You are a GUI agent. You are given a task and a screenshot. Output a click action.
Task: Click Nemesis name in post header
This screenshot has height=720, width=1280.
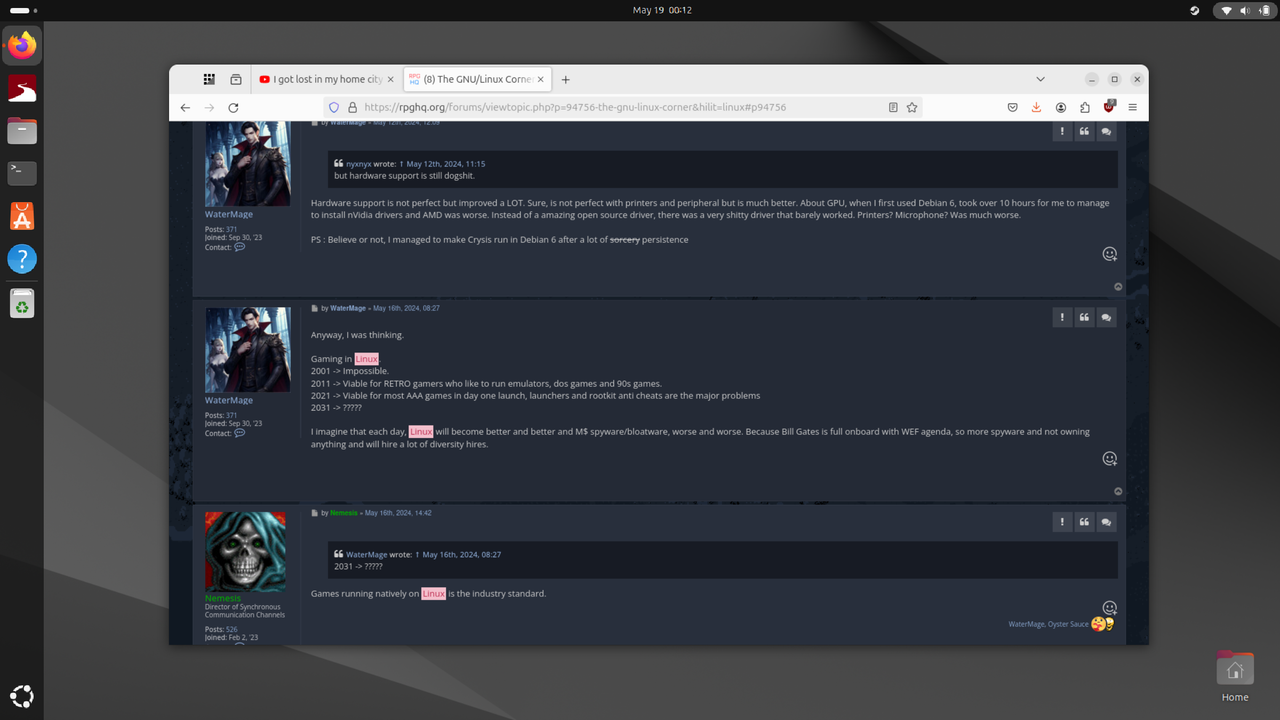click(344, 513)
